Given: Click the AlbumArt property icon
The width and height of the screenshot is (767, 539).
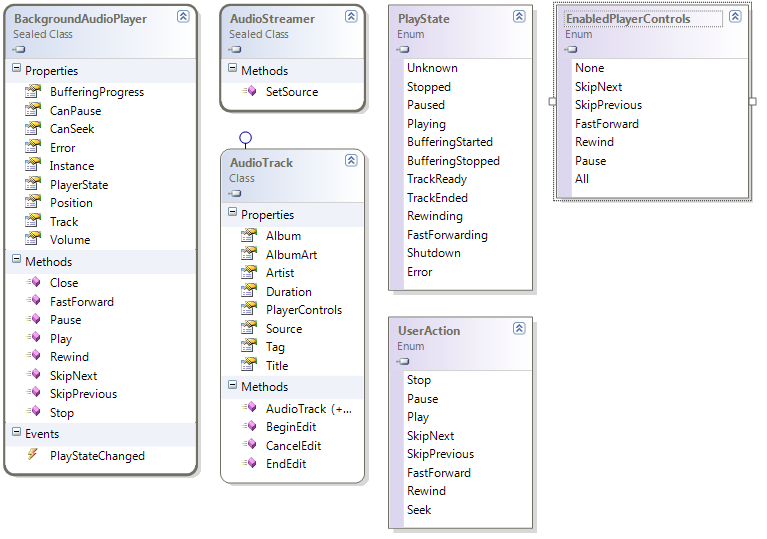Looking at the screenshot, I should [x=249, y=254].
